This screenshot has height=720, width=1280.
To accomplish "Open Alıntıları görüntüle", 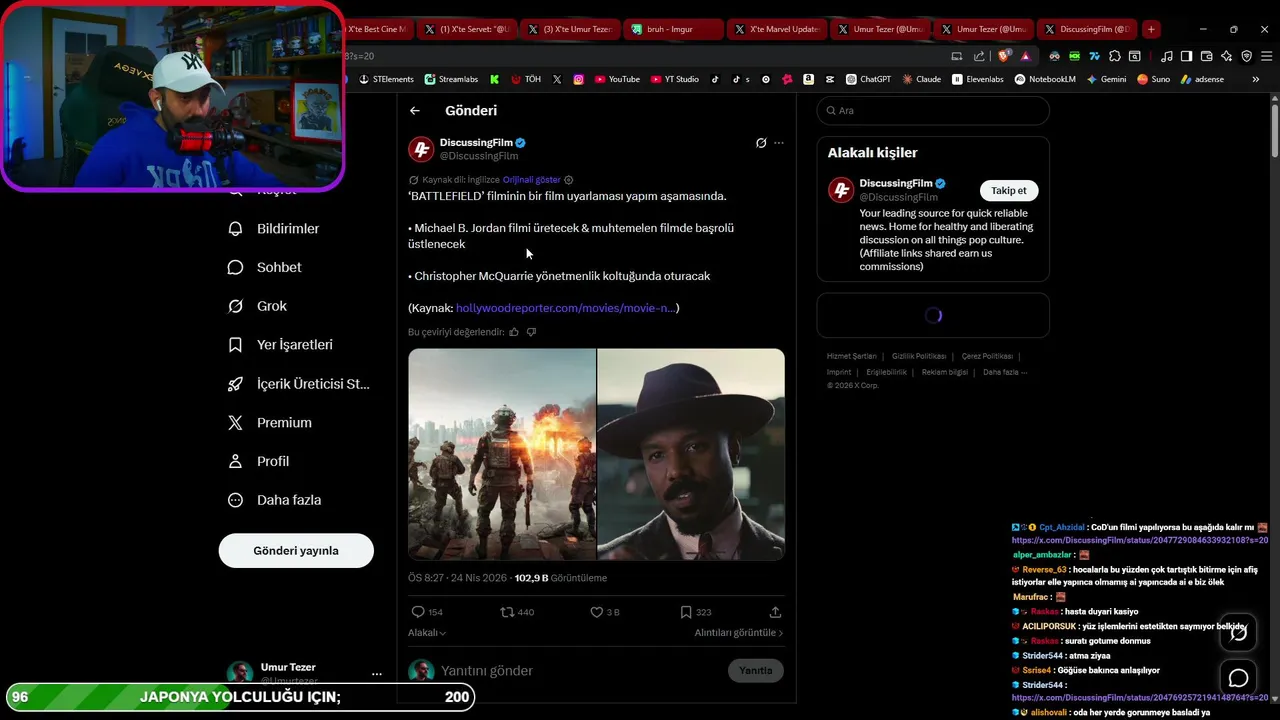I will [739, 633].
